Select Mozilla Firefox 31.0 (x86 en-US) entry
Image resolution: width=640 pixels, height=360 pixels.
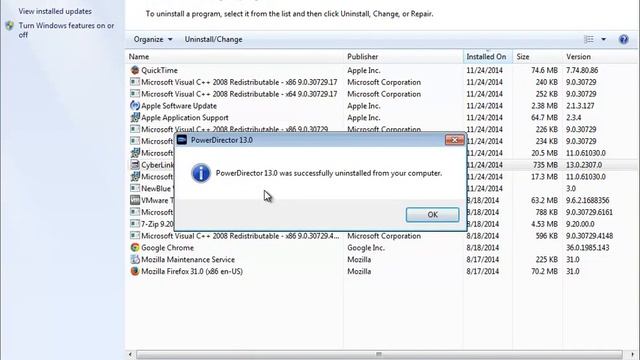pos(192,271)
